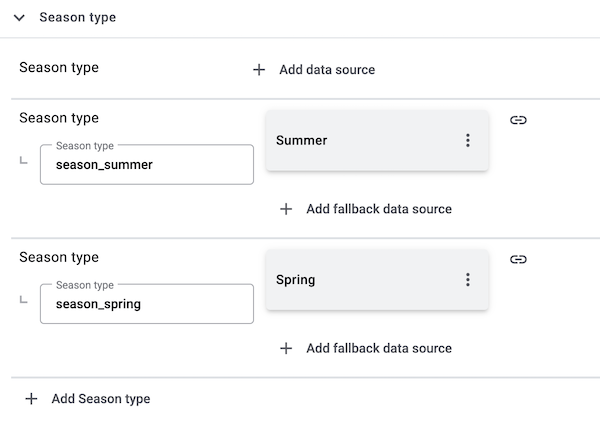Click the plus icon beside Add data source
The image size is (600, 429).
259,70
